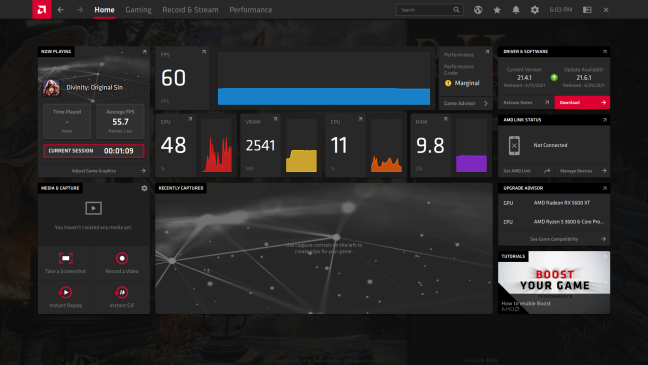Open Release Notes link

(x=526, y=103)
